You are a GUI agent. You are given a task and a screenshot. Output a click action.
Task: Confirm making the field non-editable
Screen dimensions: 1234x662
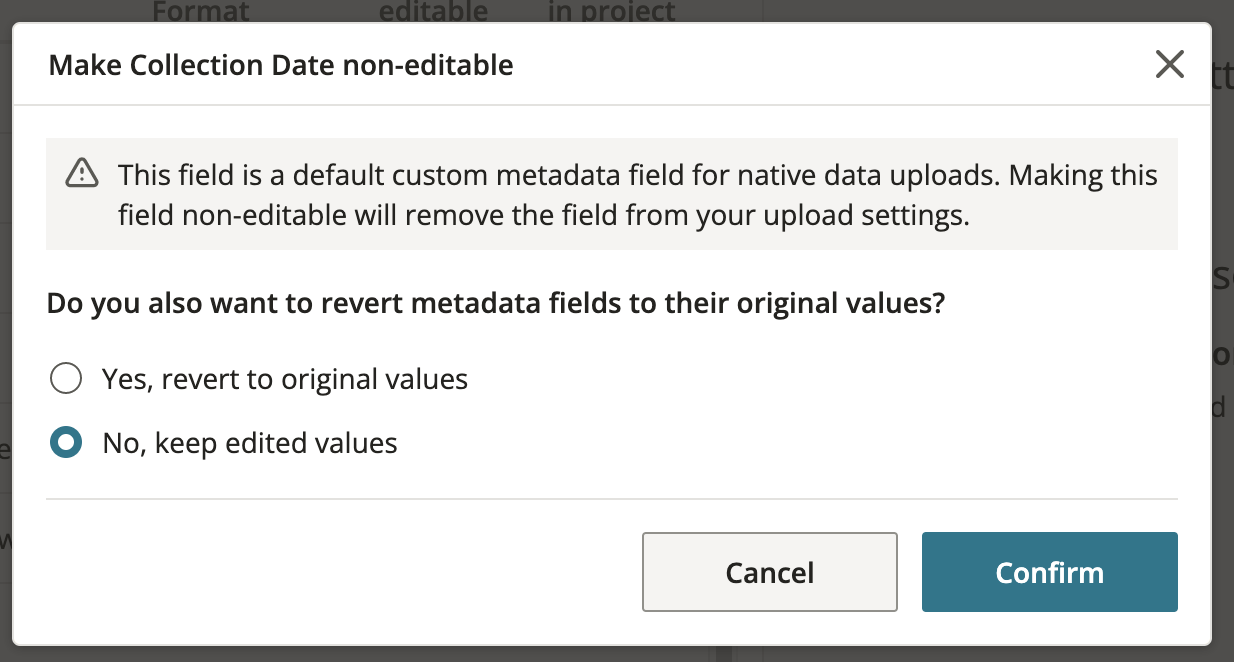[x=1050, y=572]
